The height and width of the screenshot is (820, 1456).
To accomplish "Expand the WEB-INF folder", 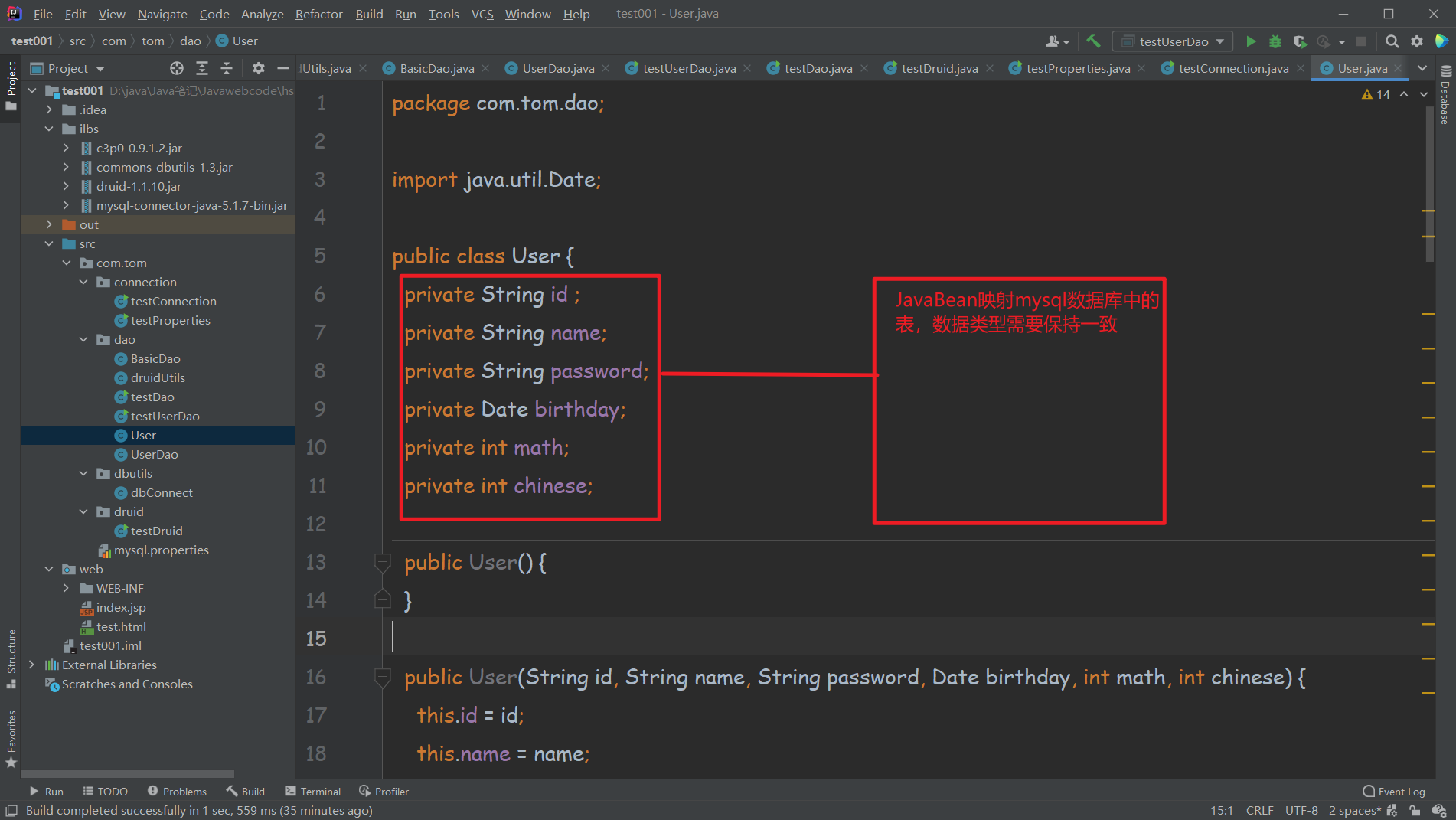I will 66,588.
